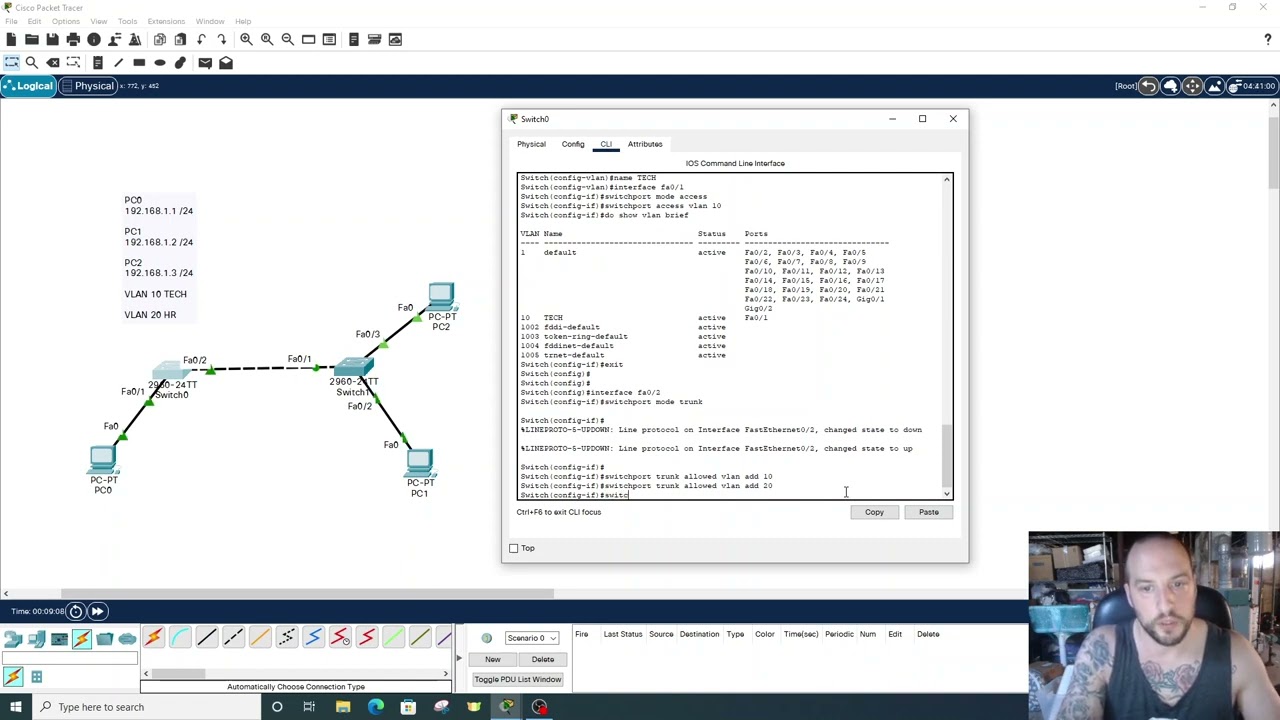Print the workspace with the printer icon
Image resolution: width=1280 pixels, height=720 pixels.
(x=73, y=39)
